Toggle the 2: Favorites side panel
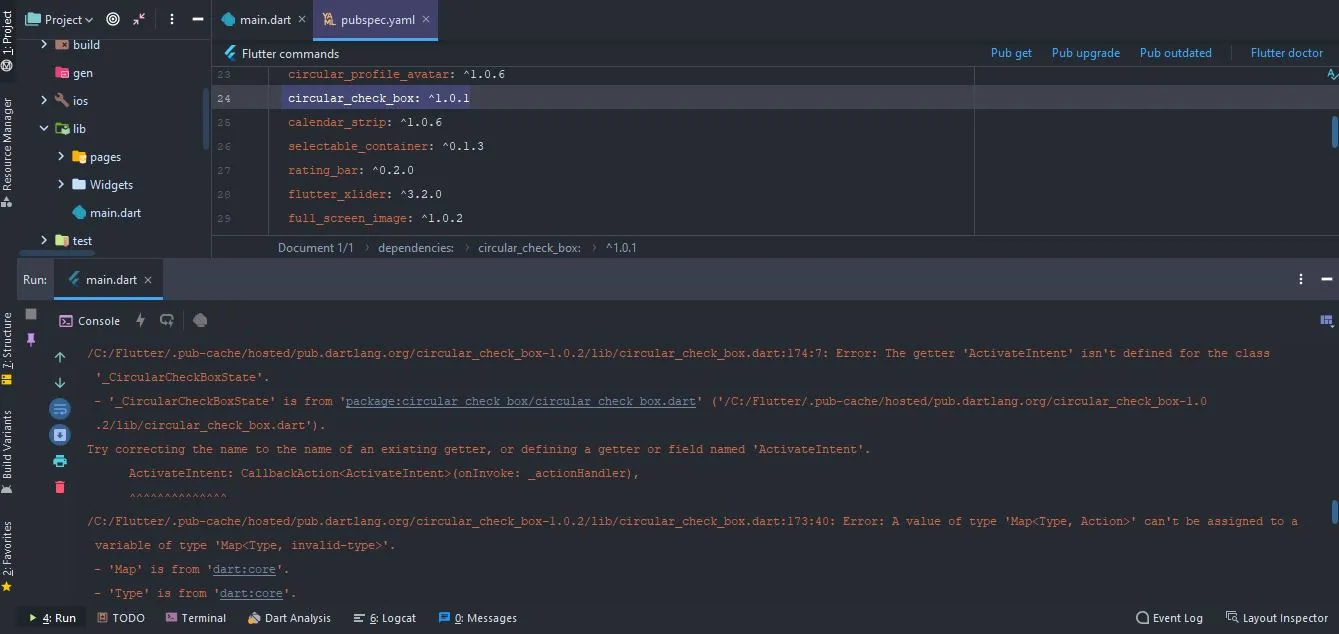The height and width of the screenshot is (634, 1339). [8, 556]
